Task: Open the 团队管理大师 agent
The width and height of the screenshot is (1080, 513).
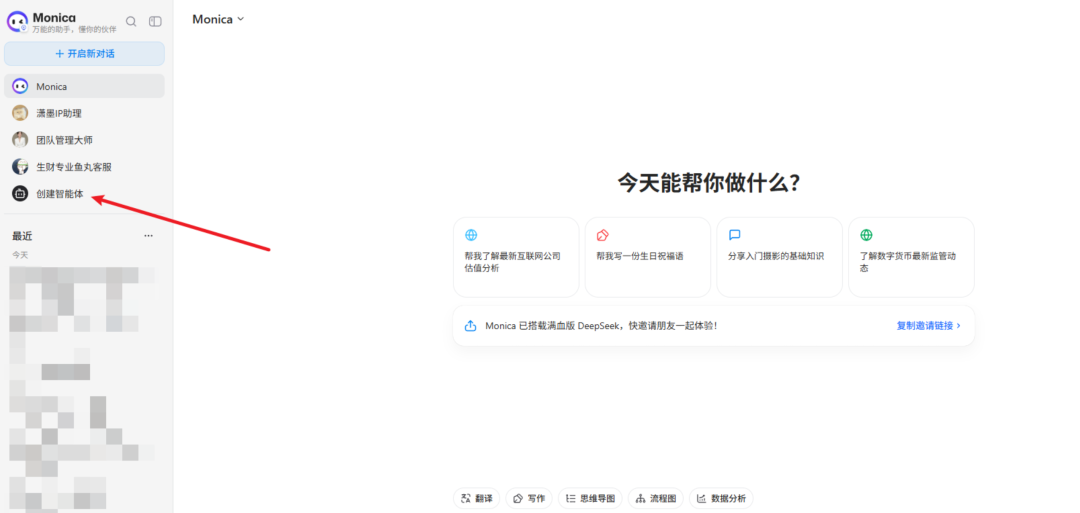Action: (84, 140)
